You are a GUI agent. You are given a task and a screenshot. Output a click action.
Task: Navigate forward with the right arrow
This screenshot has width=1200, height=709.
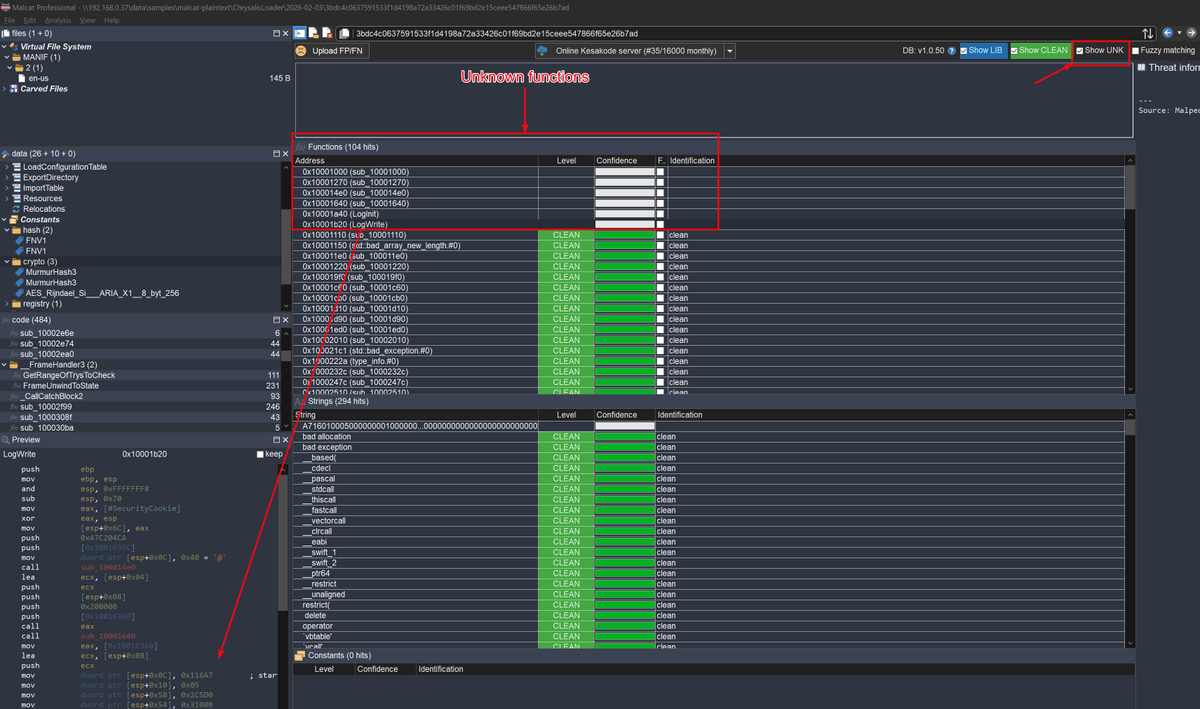1191,33
